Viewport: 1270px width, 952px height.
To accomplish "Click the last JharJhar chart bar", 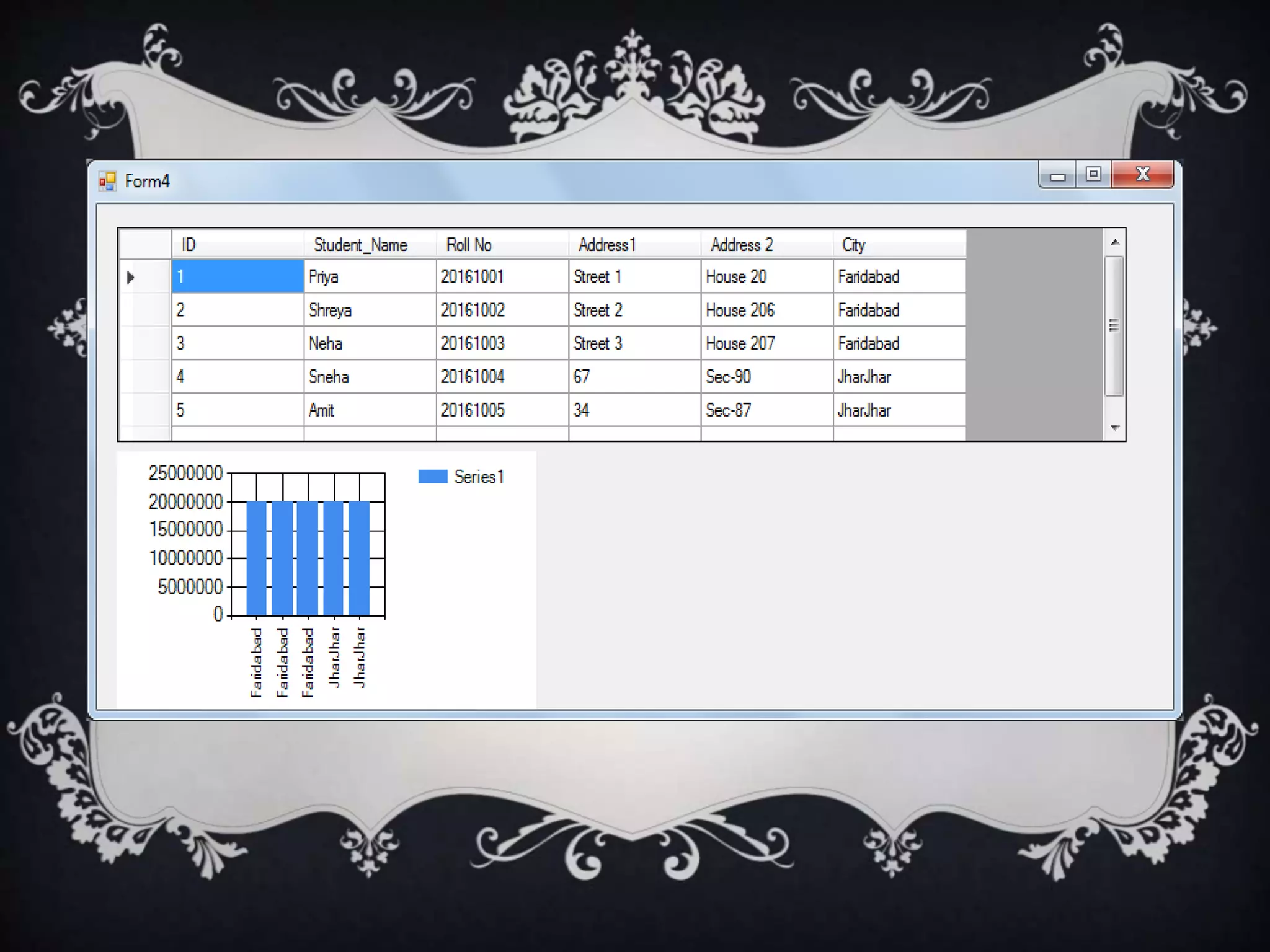I will tap(359, 558).
